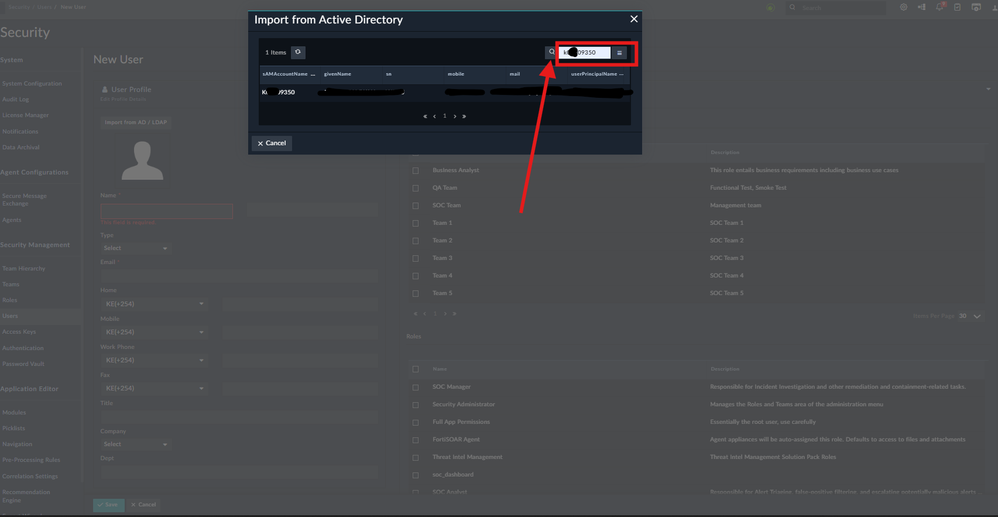Sort by the mail column header
998x517 pixels.
pos(514,74)
